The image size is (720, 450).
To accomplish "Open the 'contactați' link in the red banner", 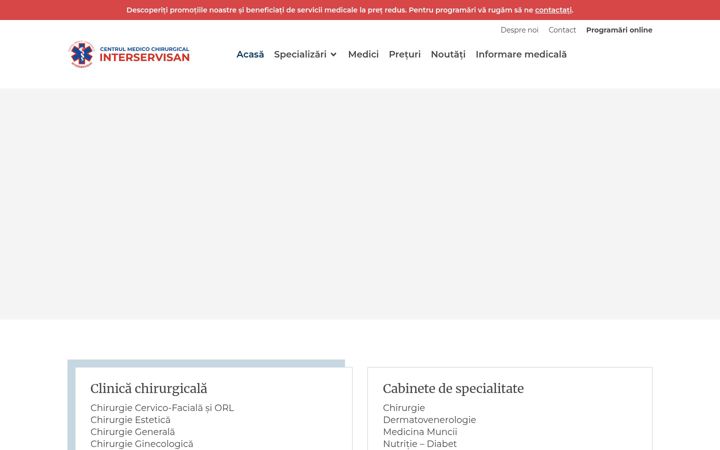I will tap(553, 10).
